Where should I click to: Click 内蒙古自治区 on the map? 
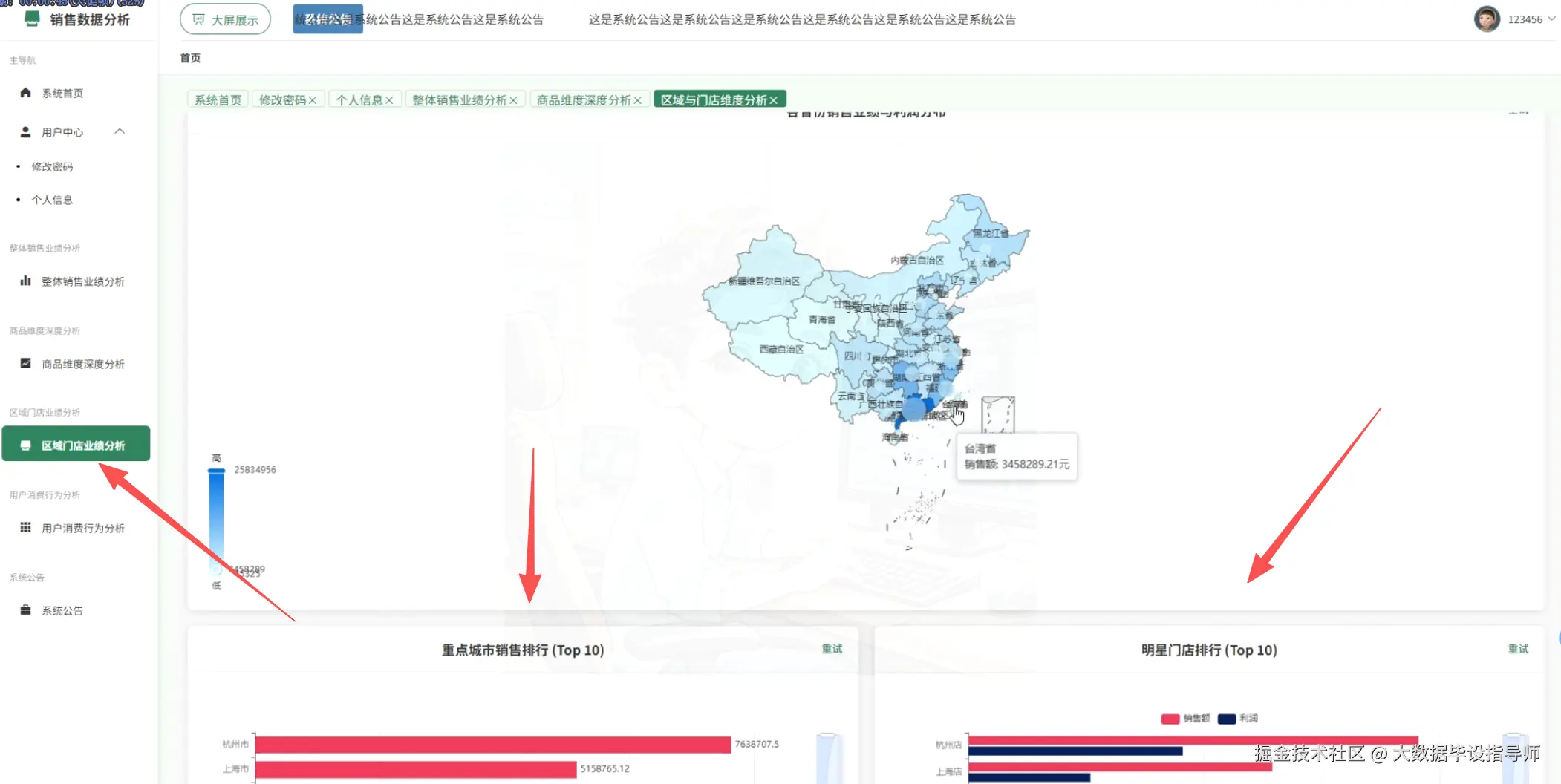coord(917,261)
